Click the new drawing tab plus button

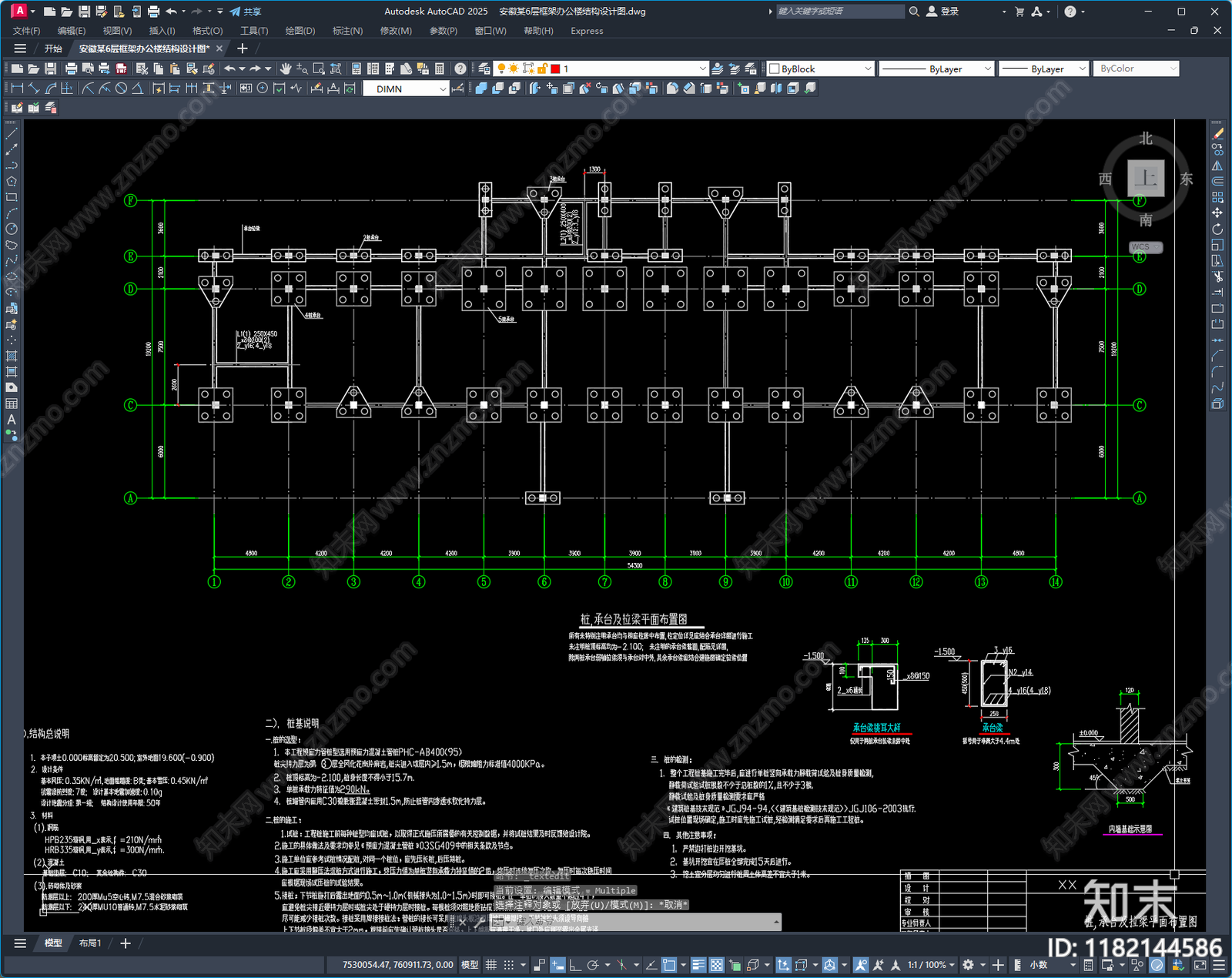[242, 49]
